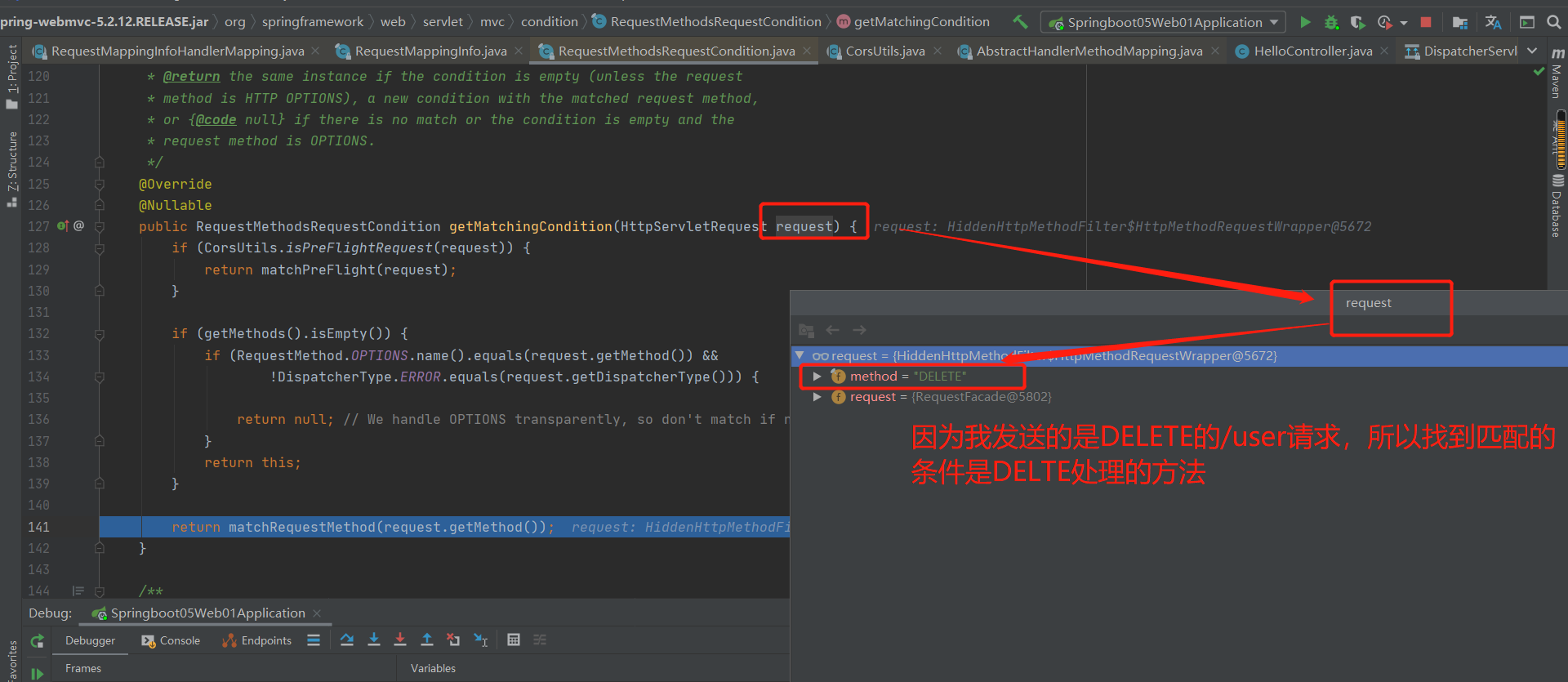This screenshot has width=1568, height=682.
Task: Click the override gutter icon on line 127
Action: tap(63, 226)
